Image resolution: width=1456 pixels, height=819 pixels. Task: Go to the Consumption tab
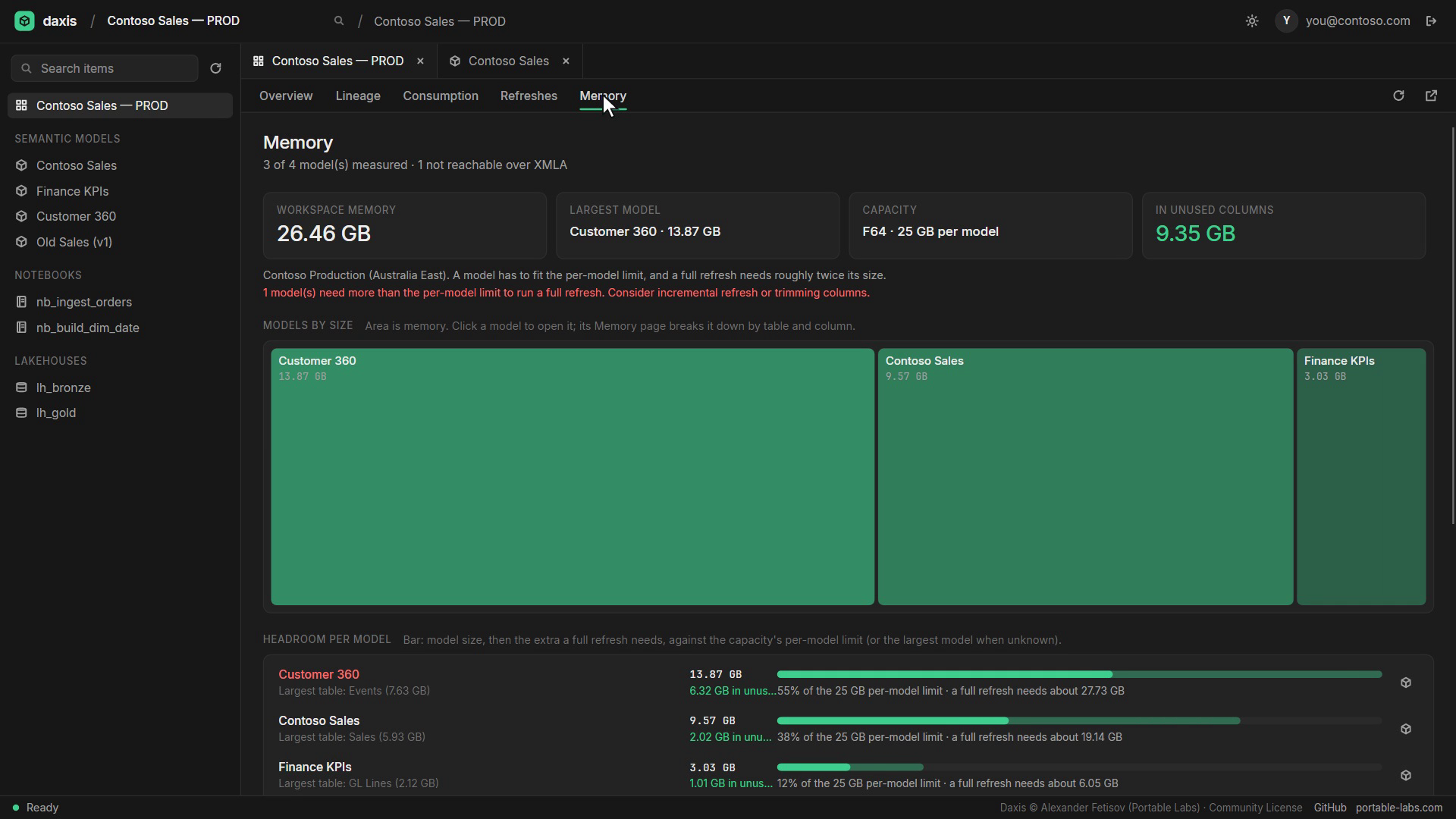(x=441, y=96)
